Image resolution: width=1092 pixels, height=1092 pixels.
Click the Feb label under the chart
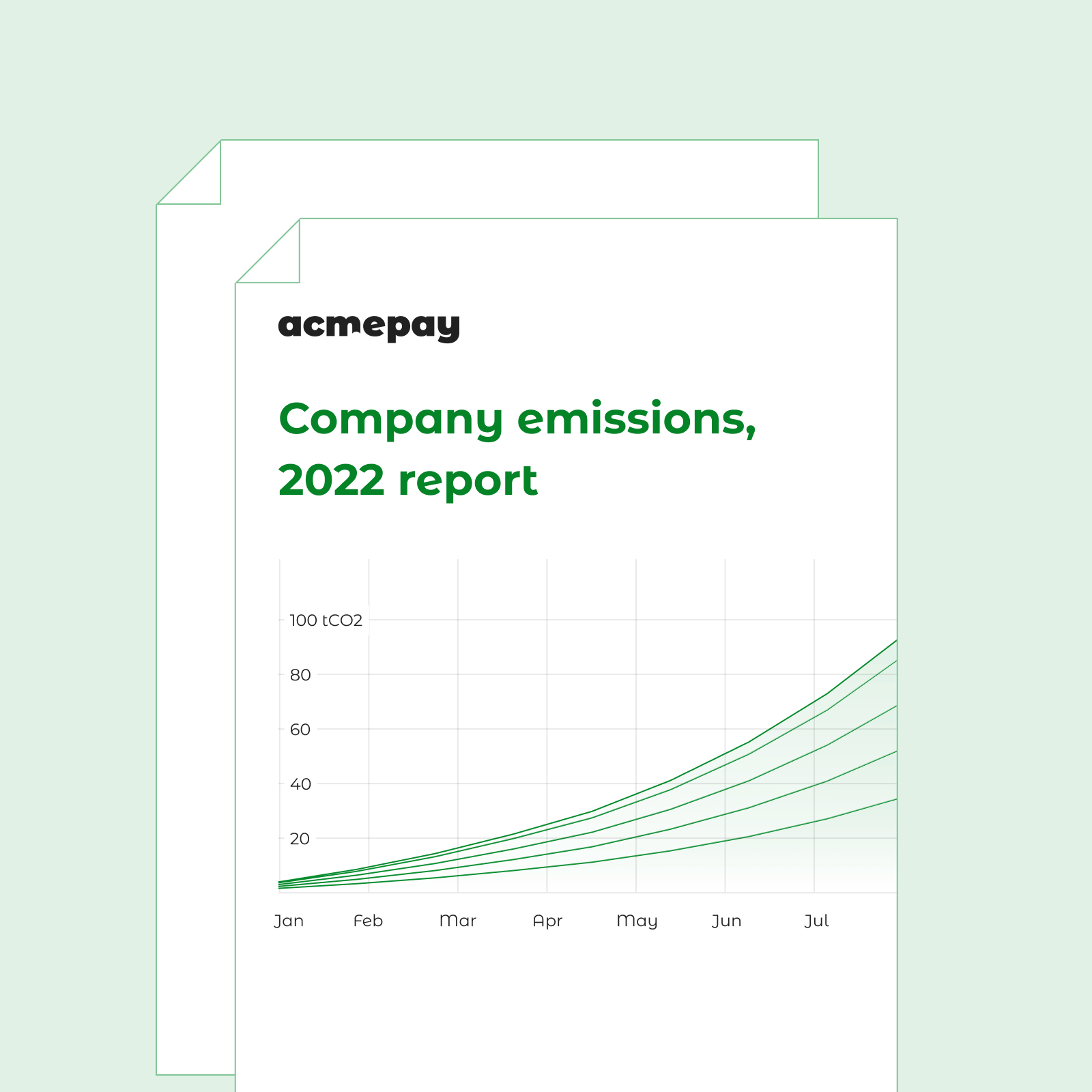coord(369,920)
